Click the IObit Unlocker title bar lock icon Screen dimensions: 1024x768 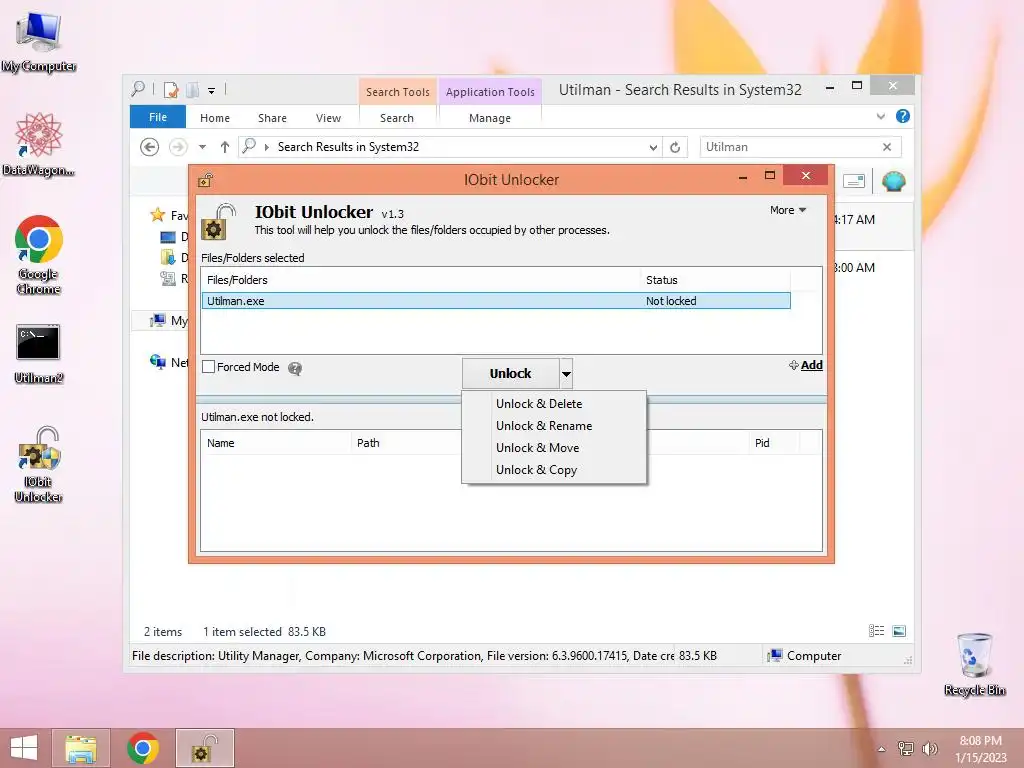click(x=206, y=180)
